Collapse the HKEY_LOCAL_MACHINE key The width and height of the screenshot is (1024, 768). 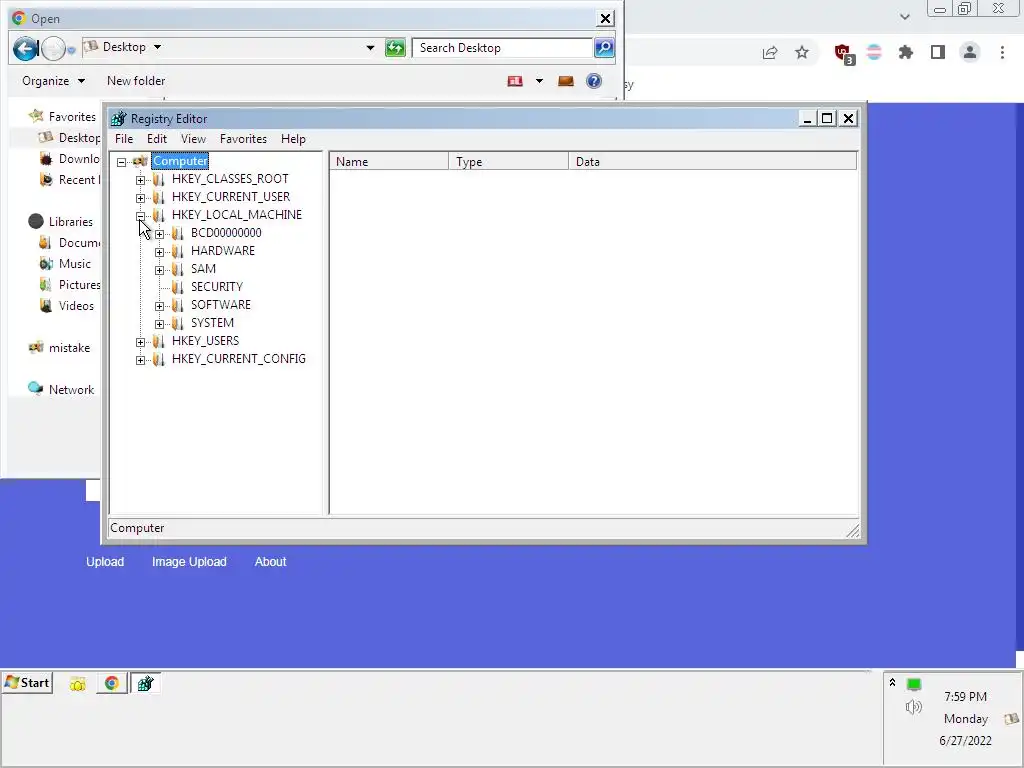click(140, 216)
